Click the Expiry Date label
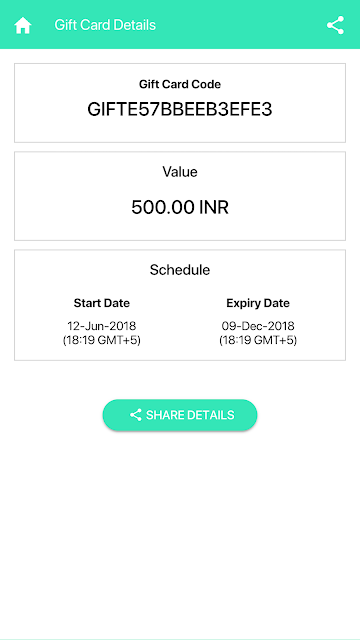This screenshot has height=640, width=360. (258, 303)
